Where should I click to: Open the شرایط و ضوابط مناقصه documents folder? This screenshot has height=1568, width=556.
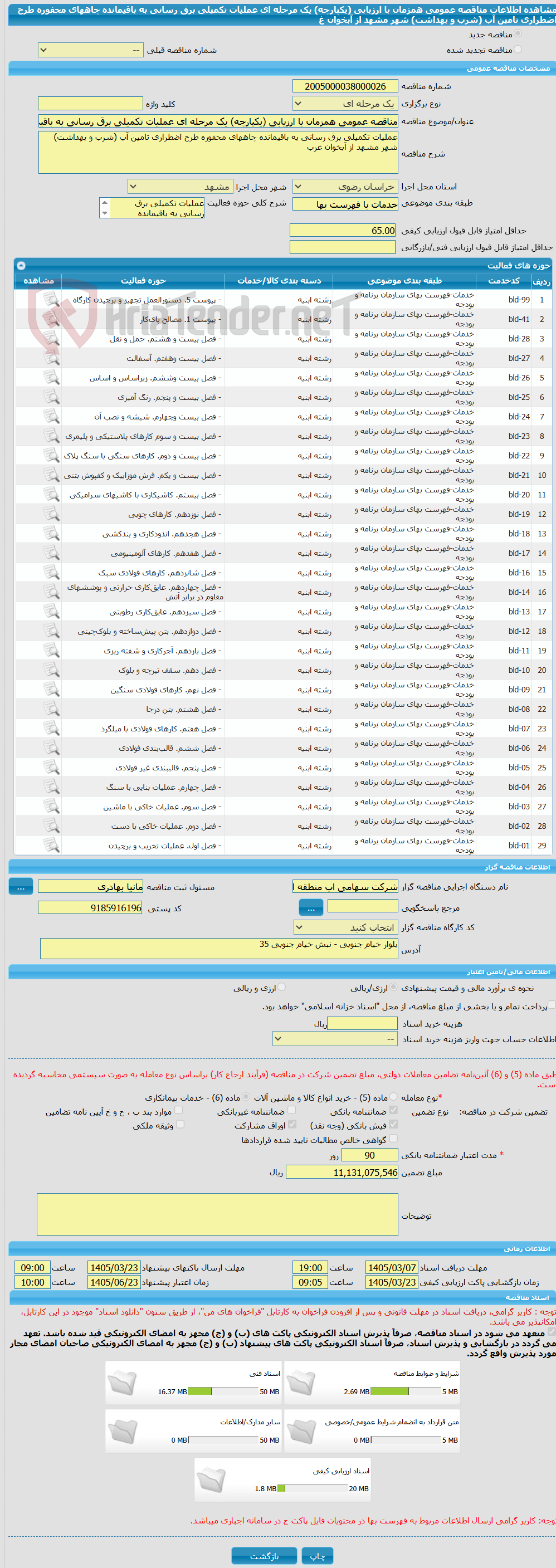pyautogui.click(x=301, y=1383)
